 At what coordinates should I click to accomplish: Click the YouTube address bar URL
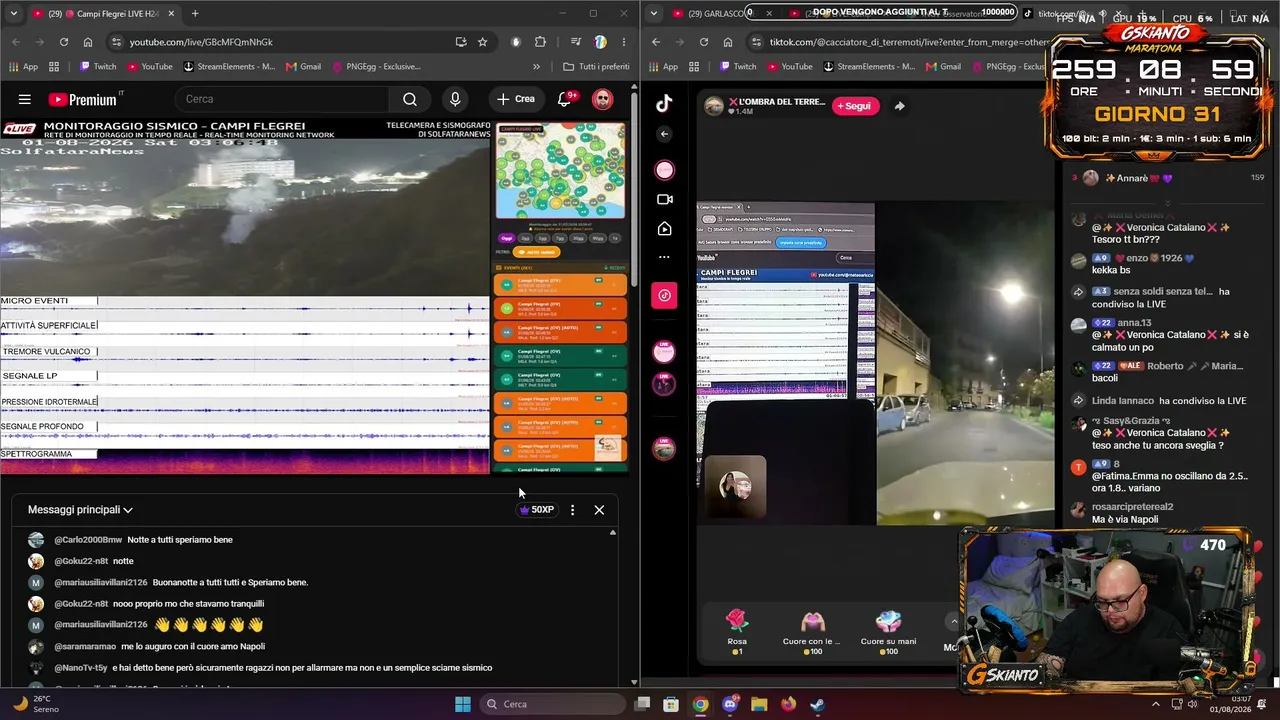tap(201, 42)
